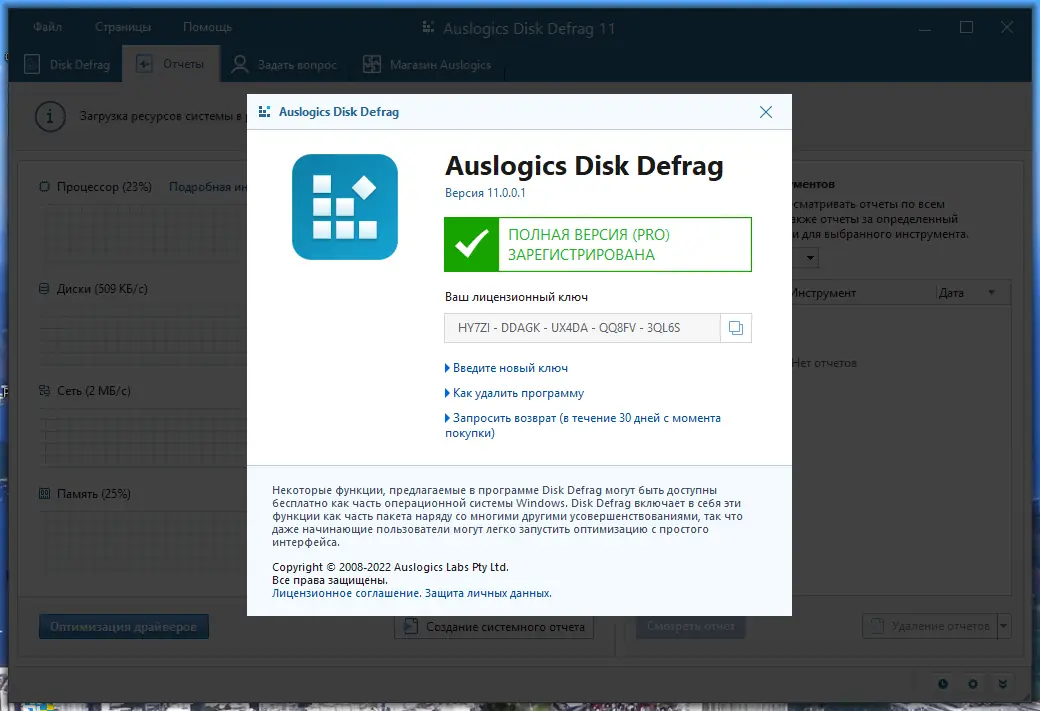This screenshot has width=1040, height=711.
Task: Click the Смотреть отчет button
Action: click(690, 626)
